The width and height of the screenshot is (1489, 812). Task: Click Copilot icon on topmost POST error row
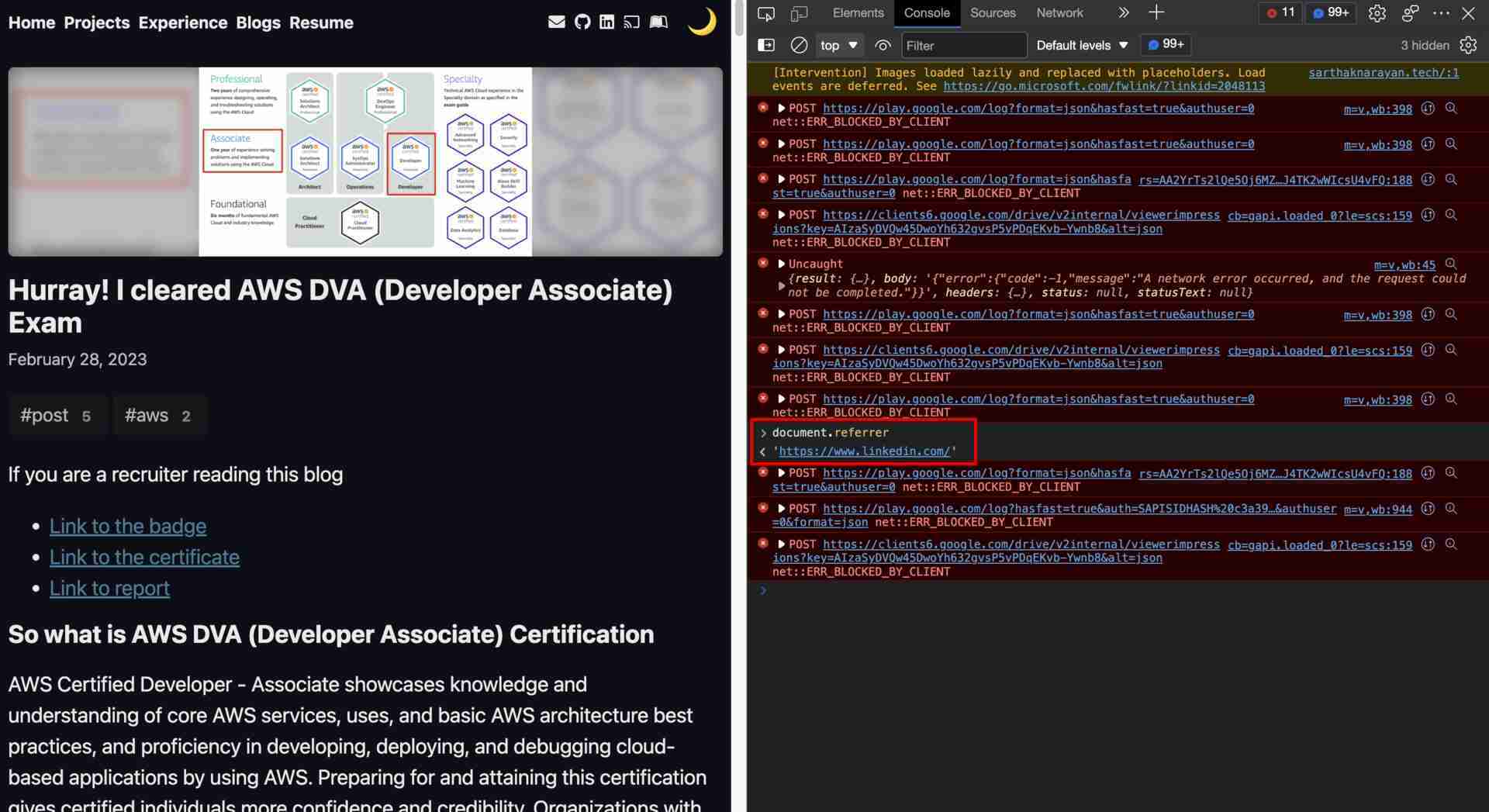tap(1428, 109)
